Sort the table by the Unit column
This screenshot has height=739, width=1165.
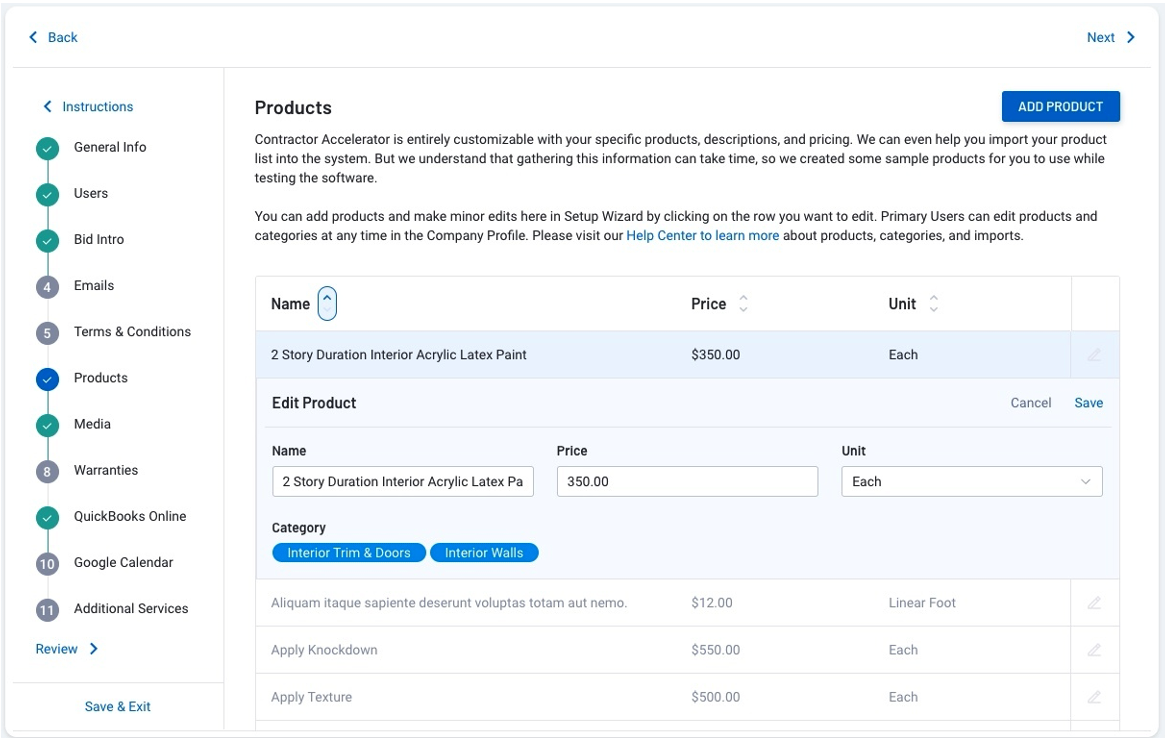pos(933,303)
